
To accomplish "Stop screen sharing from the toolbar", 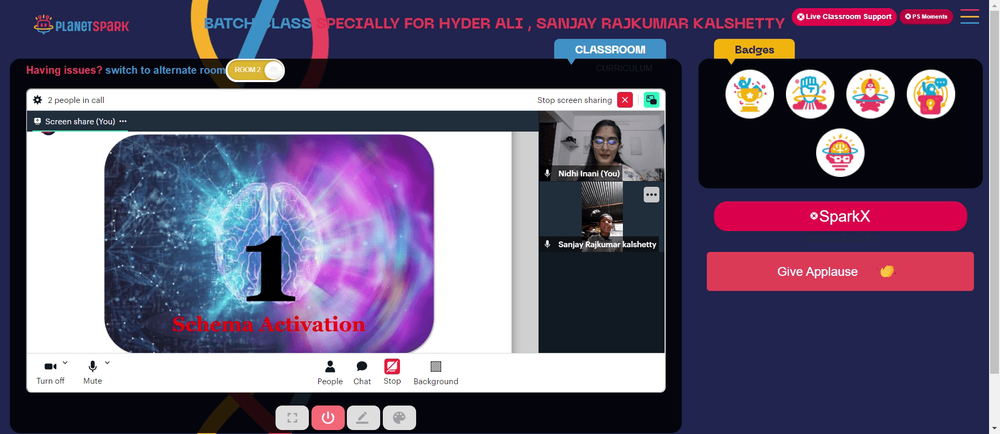I will point(392,372).
